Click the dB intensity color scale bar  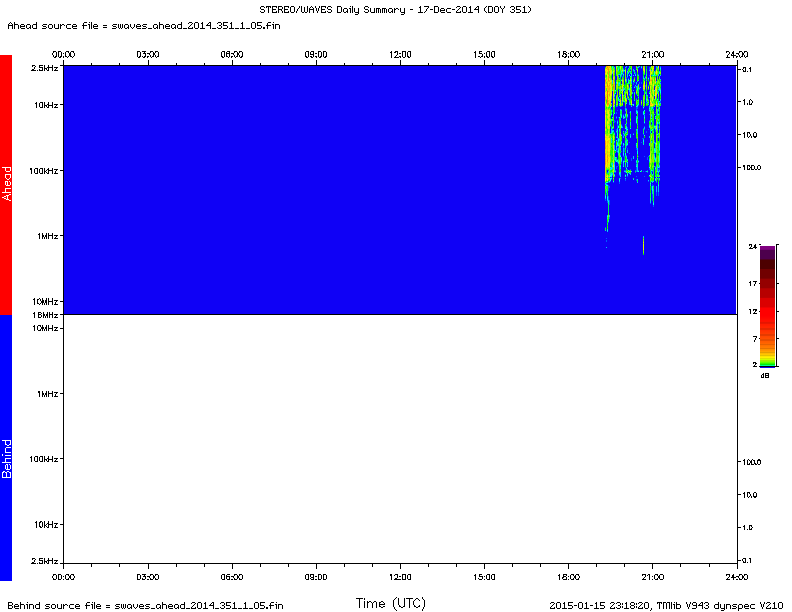(x=767, y=306)
